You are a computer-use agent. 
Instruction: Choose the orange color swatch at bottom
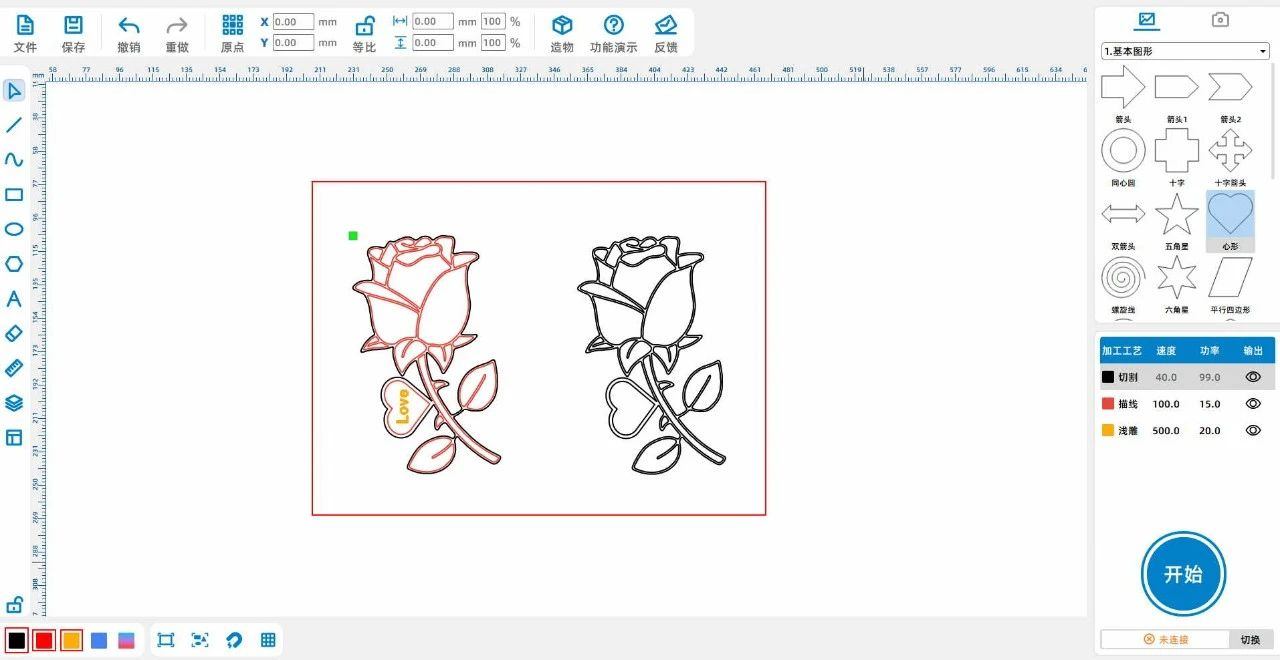(x=71, y=640)
